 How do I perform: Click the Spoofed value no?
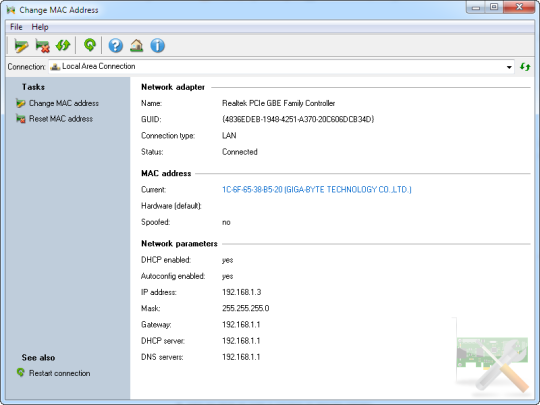(x=226, y=222)
